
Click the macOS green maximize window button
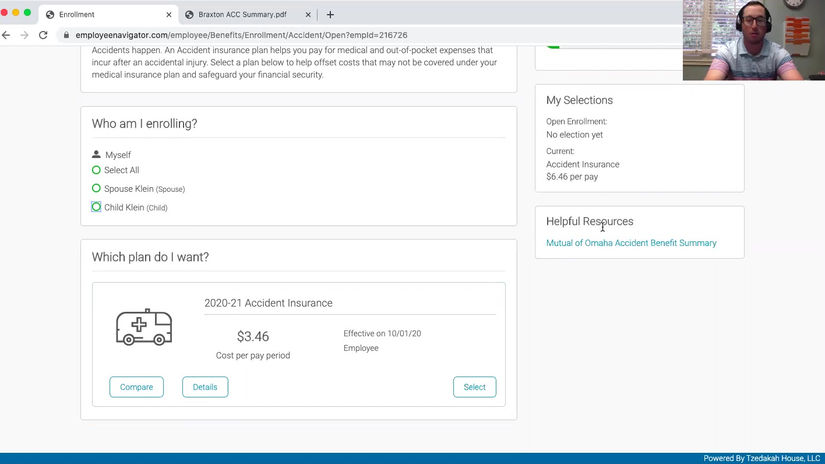click(x=27, y=13)
